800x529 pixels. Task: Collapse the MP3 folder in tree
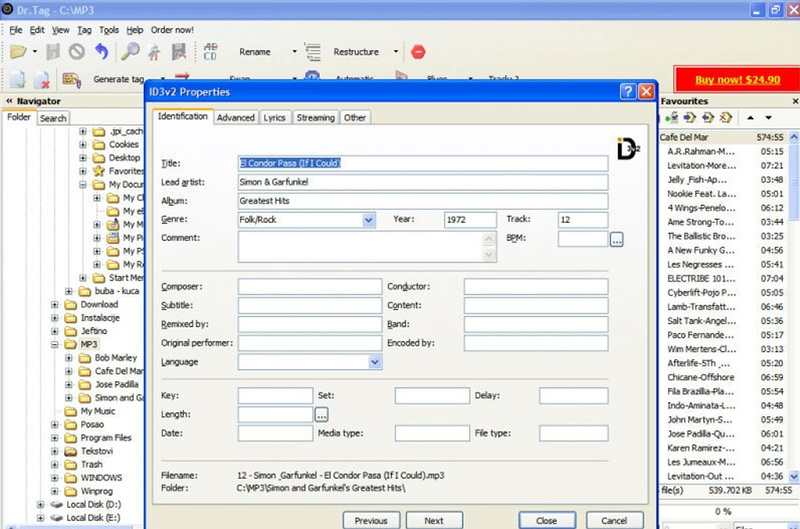(x=55, y=344)
